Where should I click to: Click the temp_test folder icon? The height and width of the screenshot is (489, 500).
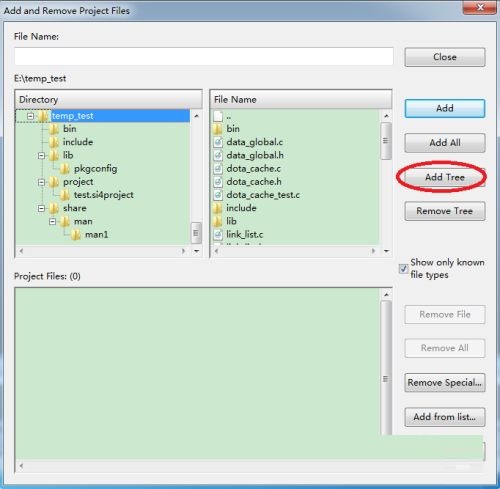tap(43, 116)
